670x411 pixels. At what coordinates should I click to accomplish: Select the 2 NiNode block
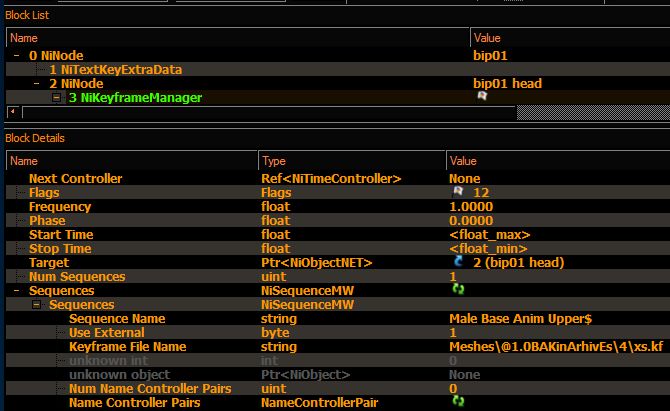click(x=76, y=84)
